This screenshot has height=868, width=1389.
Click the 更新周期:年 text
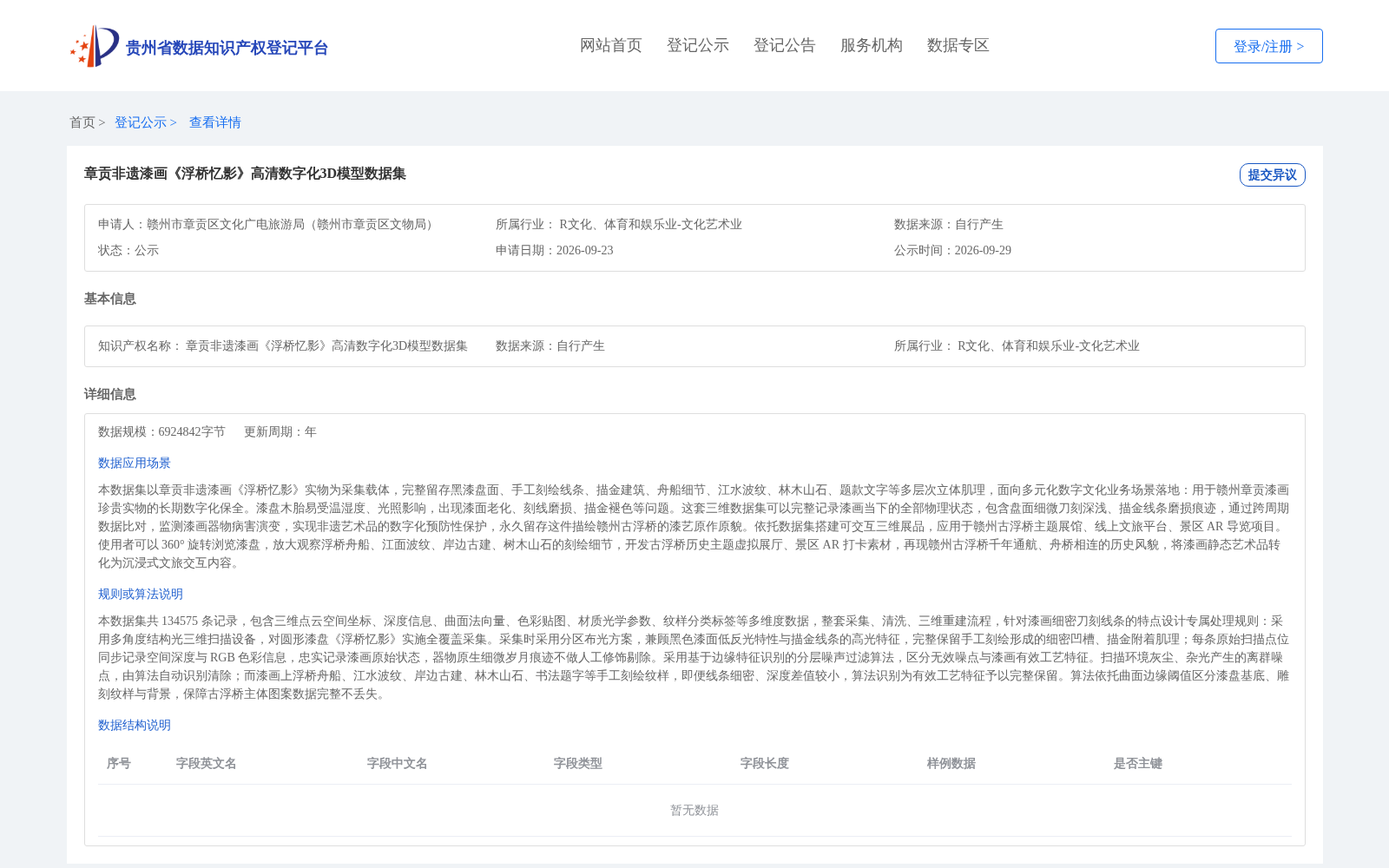tap(280, 431)
